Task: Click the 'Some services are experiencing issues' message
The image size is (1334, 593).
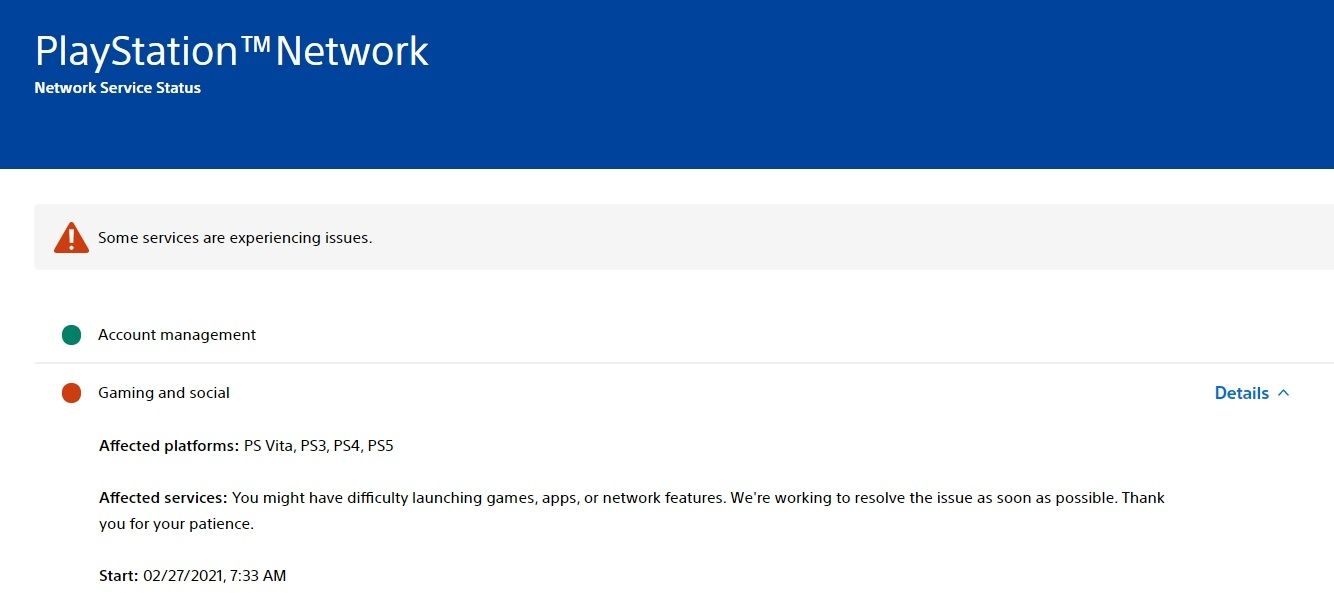Action: [235, 238]
